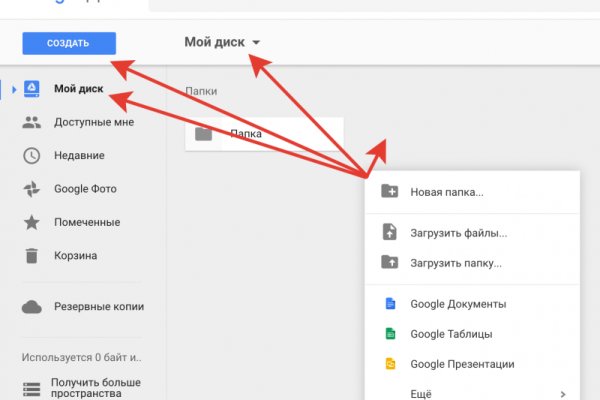Image resolution: width=600 pixels, height=400 pixels.
Task: Click the Резервные копии cloud icon
Action: [x=32, y=306]
